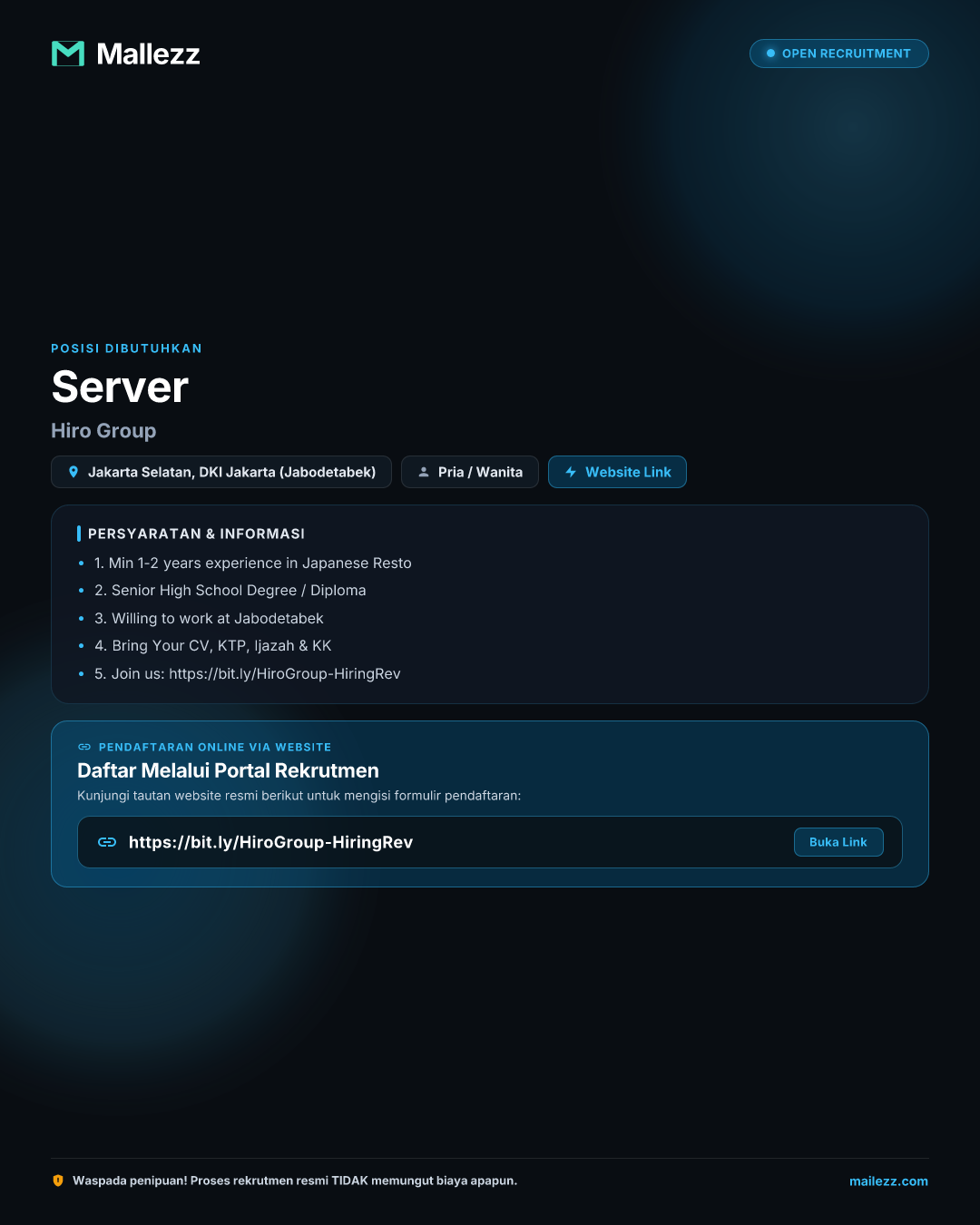The width and height of the screenshot is (980, 1225).
Task: Click the PERSYARATAN & INFORMASI section header
Action: [196, 534]
